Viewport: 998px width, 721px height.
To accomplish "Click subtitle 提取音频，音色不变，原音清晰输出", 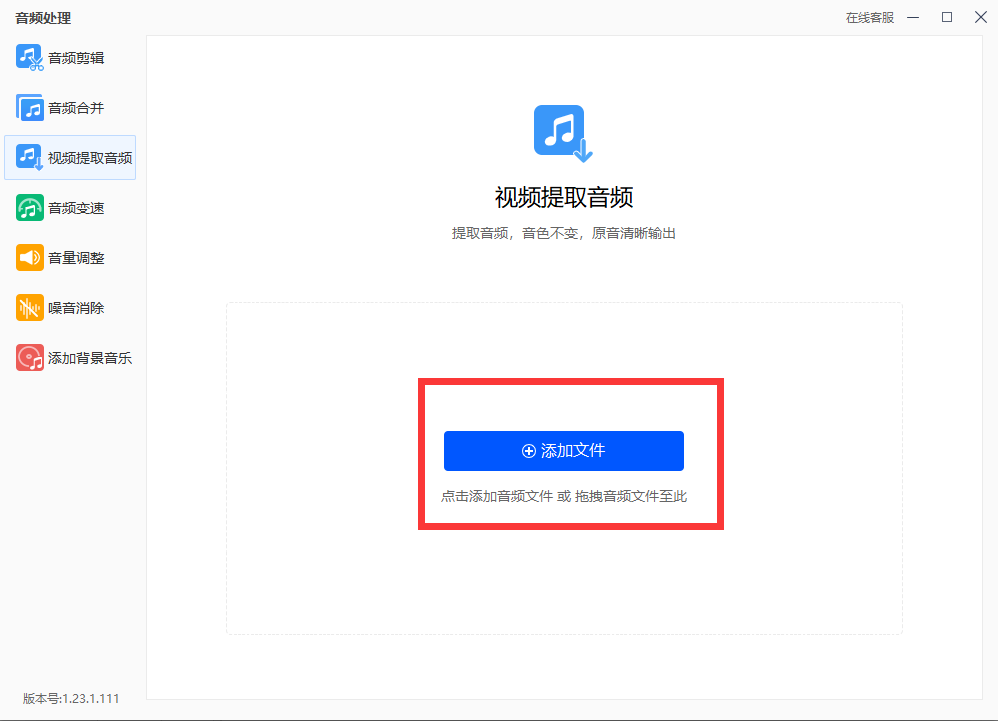I will point(564,234).
